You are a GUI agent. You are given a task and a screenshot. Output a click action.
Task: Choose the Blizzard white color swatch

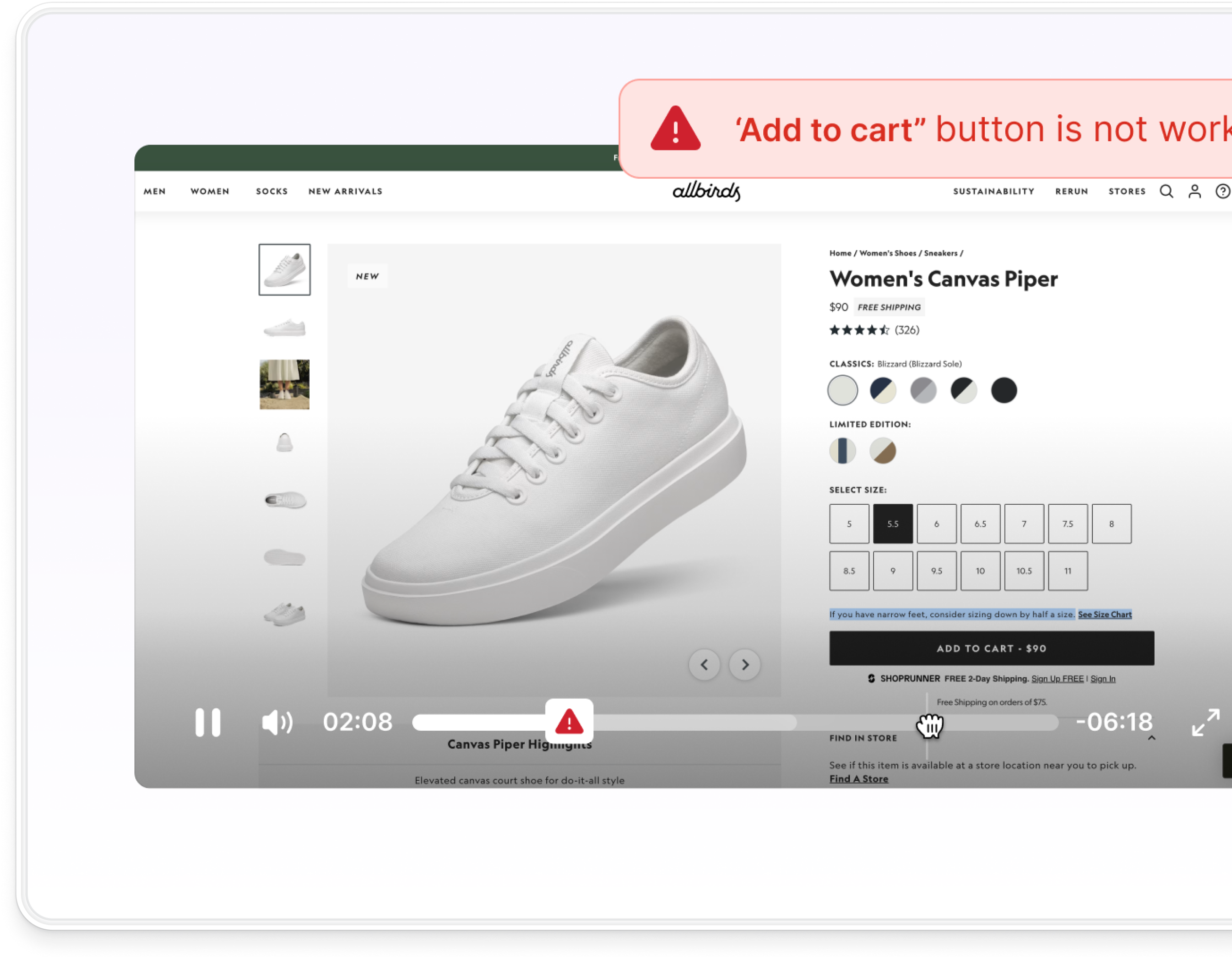843,390
